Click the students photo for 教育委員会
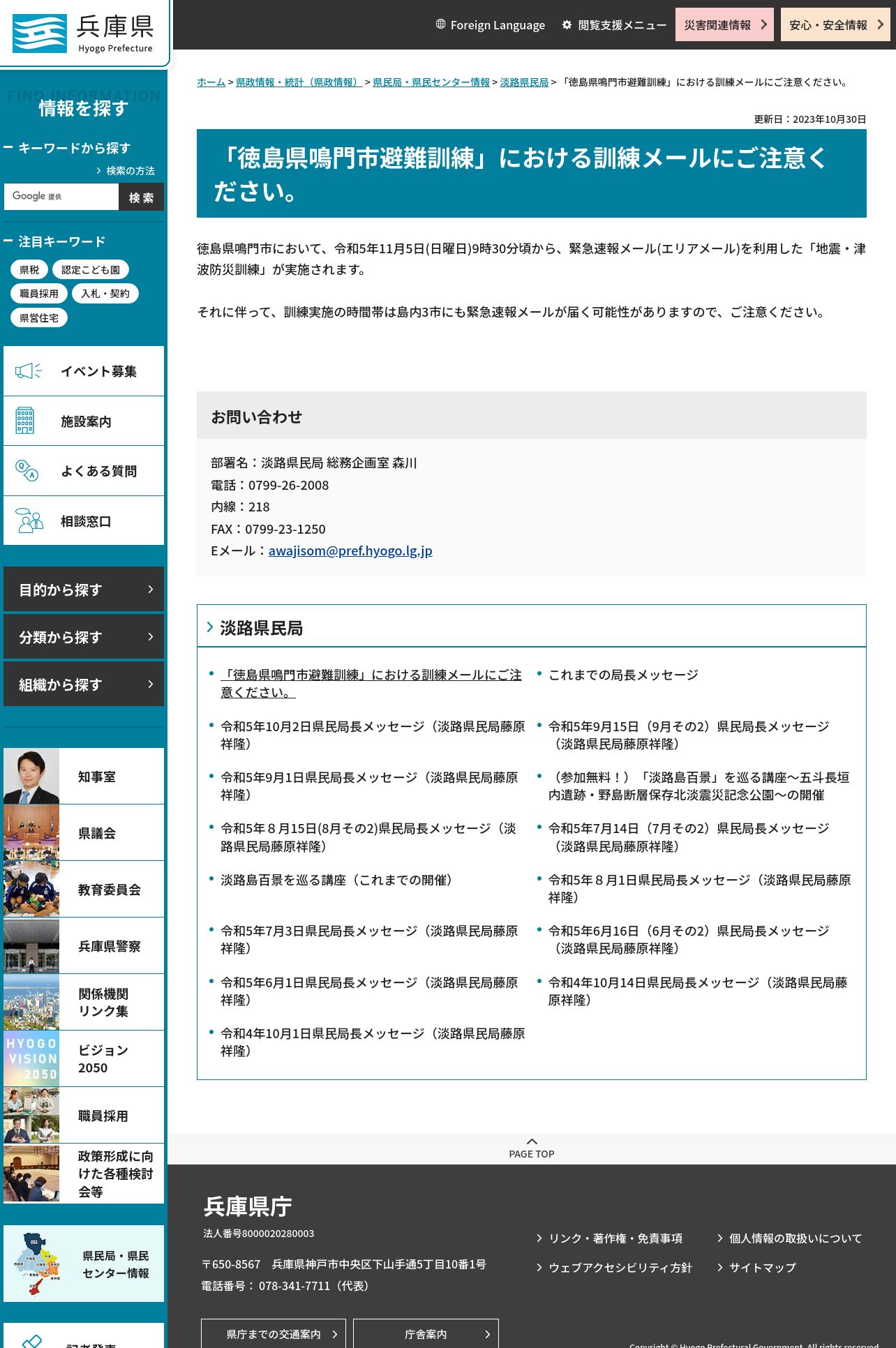Viewport: 896px width, 1348px height. coord(31,890)
